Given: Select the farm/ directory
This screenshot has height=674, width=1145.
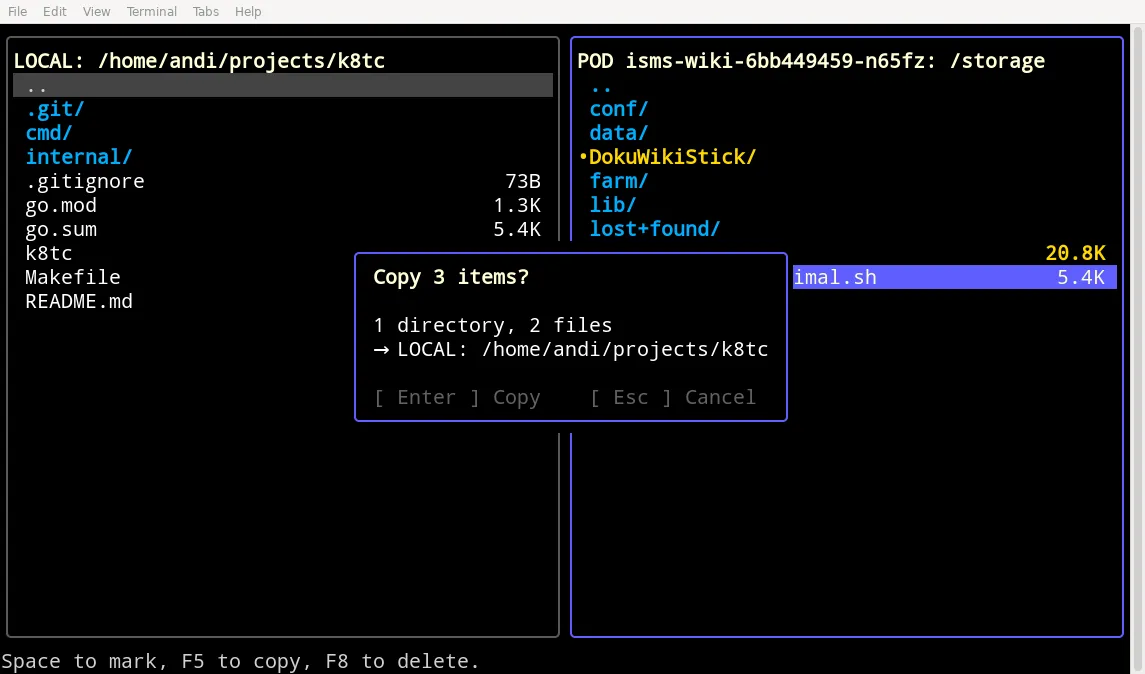Looking at the screenshot, I should click(x=847, y=182).
